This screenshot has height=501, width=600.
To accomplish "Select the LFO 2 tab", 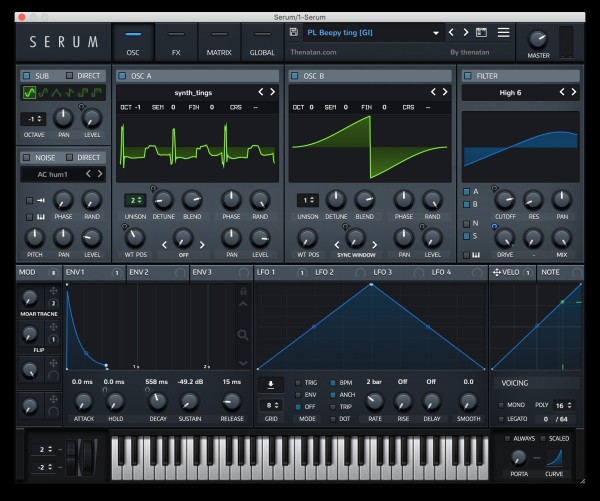I will 324,272.
